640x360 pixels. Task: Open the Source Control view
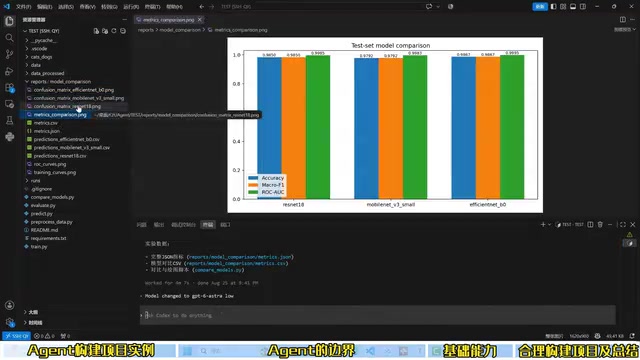point(9,54)
